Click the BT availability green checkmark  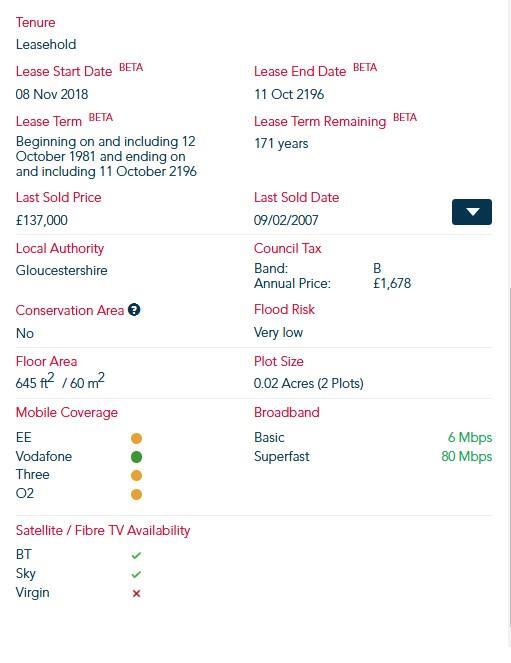[x=136, y=555]
